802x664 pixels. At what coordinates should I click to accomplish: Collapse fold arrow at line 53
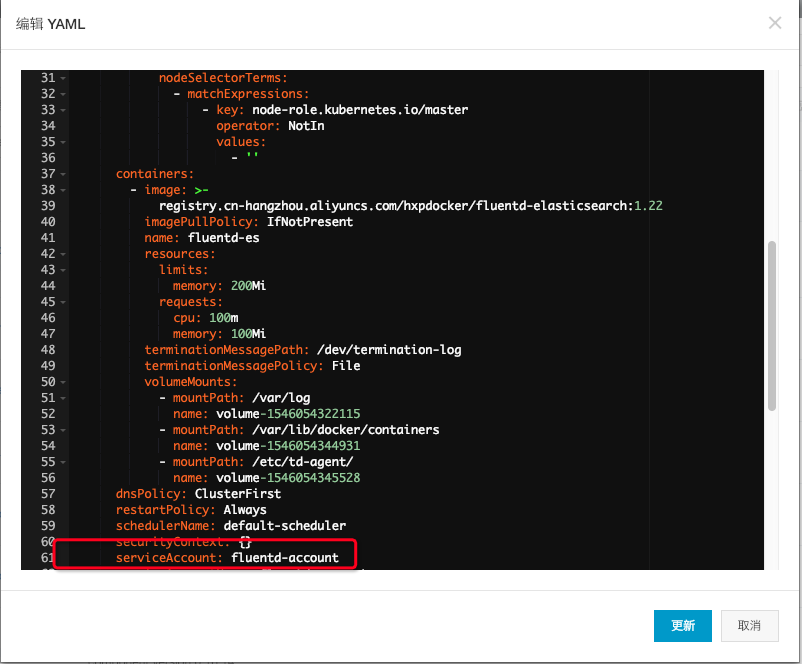point(63,430)
